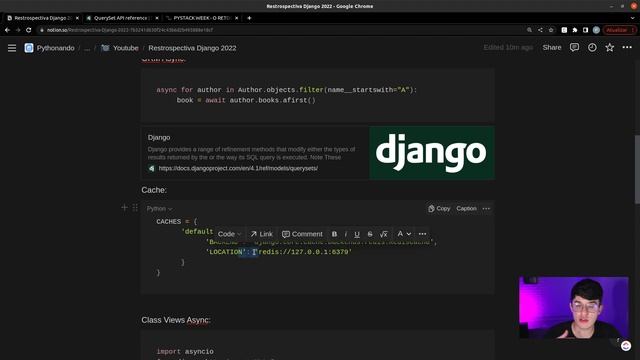Click the webcam overlay thumbnail

tap(573, 308)
